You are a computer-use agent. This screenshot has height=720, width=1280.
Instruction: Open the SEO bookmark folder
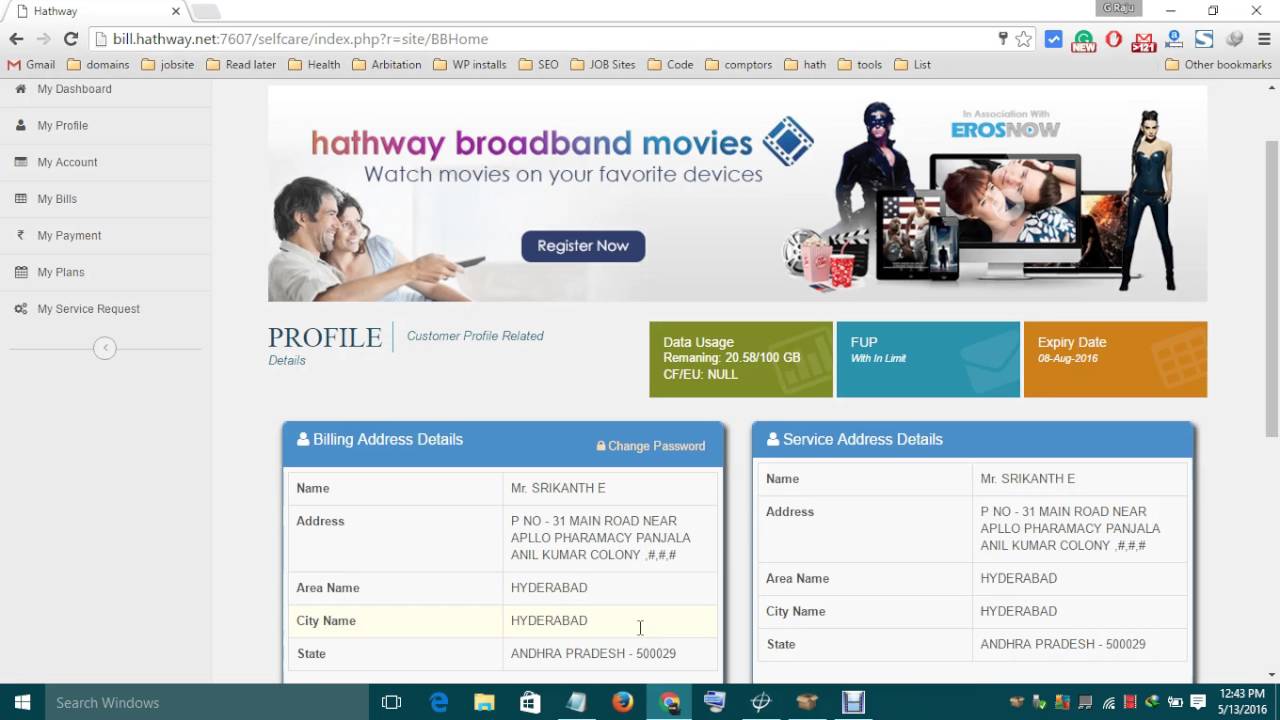pos(539,64)
